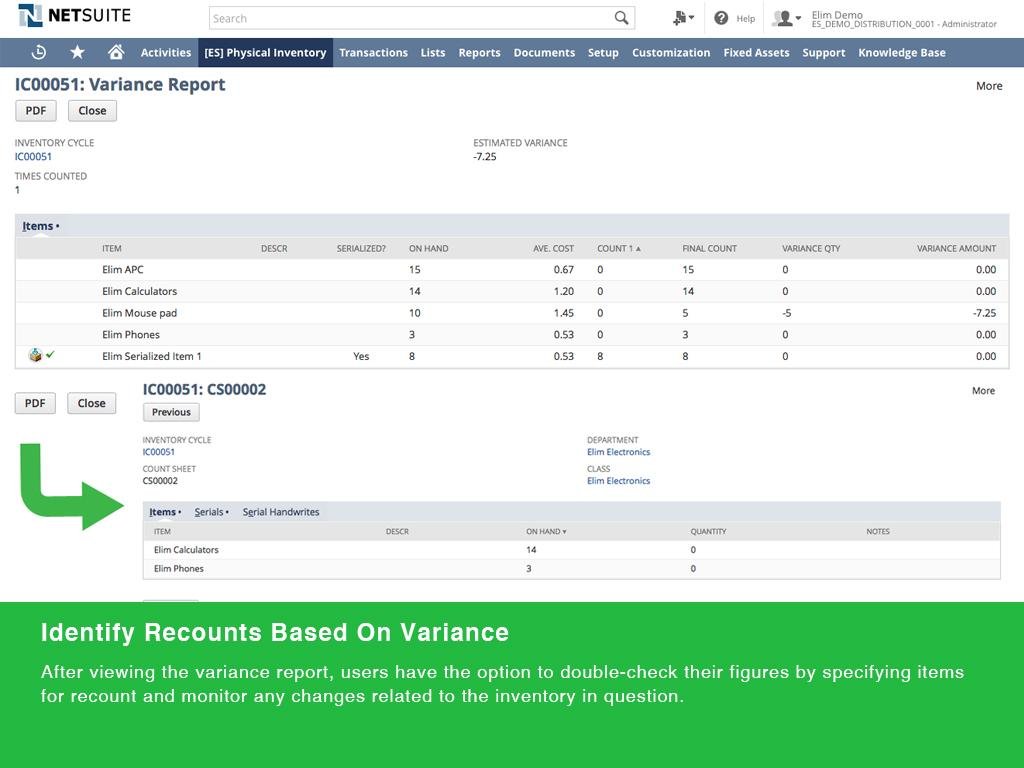Open the Customization menu

tap(671, 53)
